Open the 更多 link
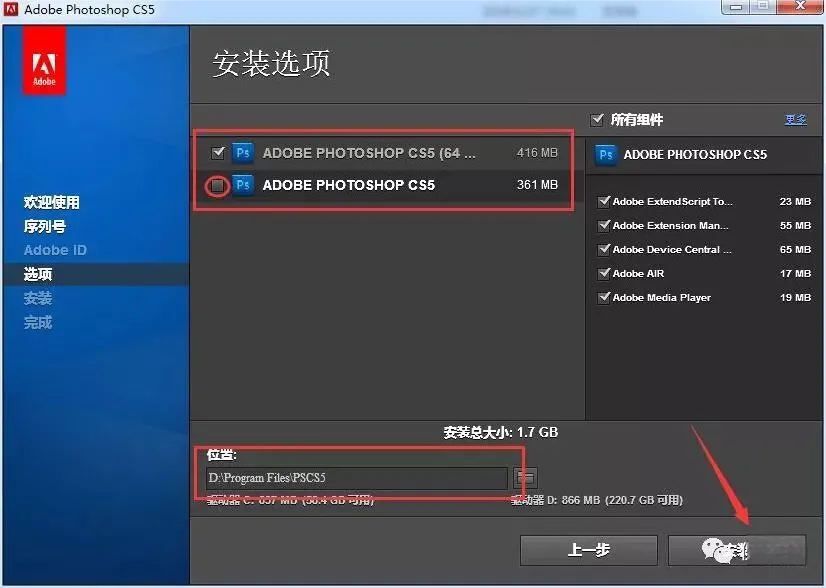Image resolution: width=826 pixels, height=588 pixels. tap(795, 120)
